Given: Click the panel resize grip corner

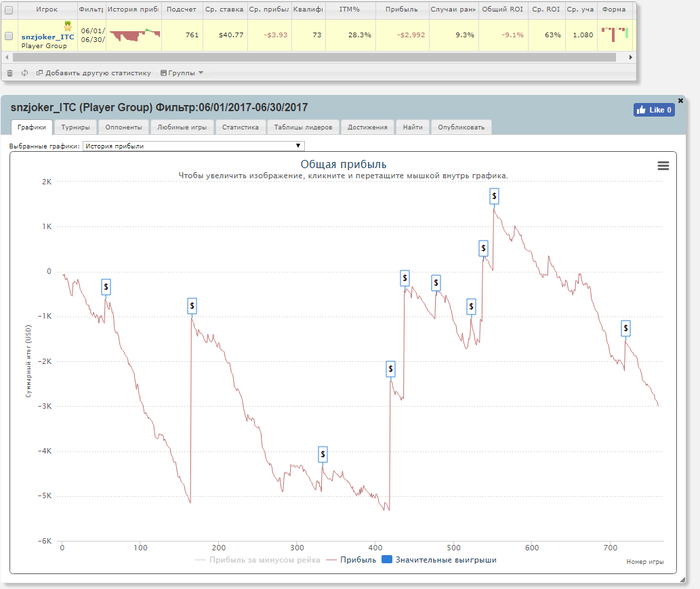Looking at the screenshot, I should click(x=683, y=580).
